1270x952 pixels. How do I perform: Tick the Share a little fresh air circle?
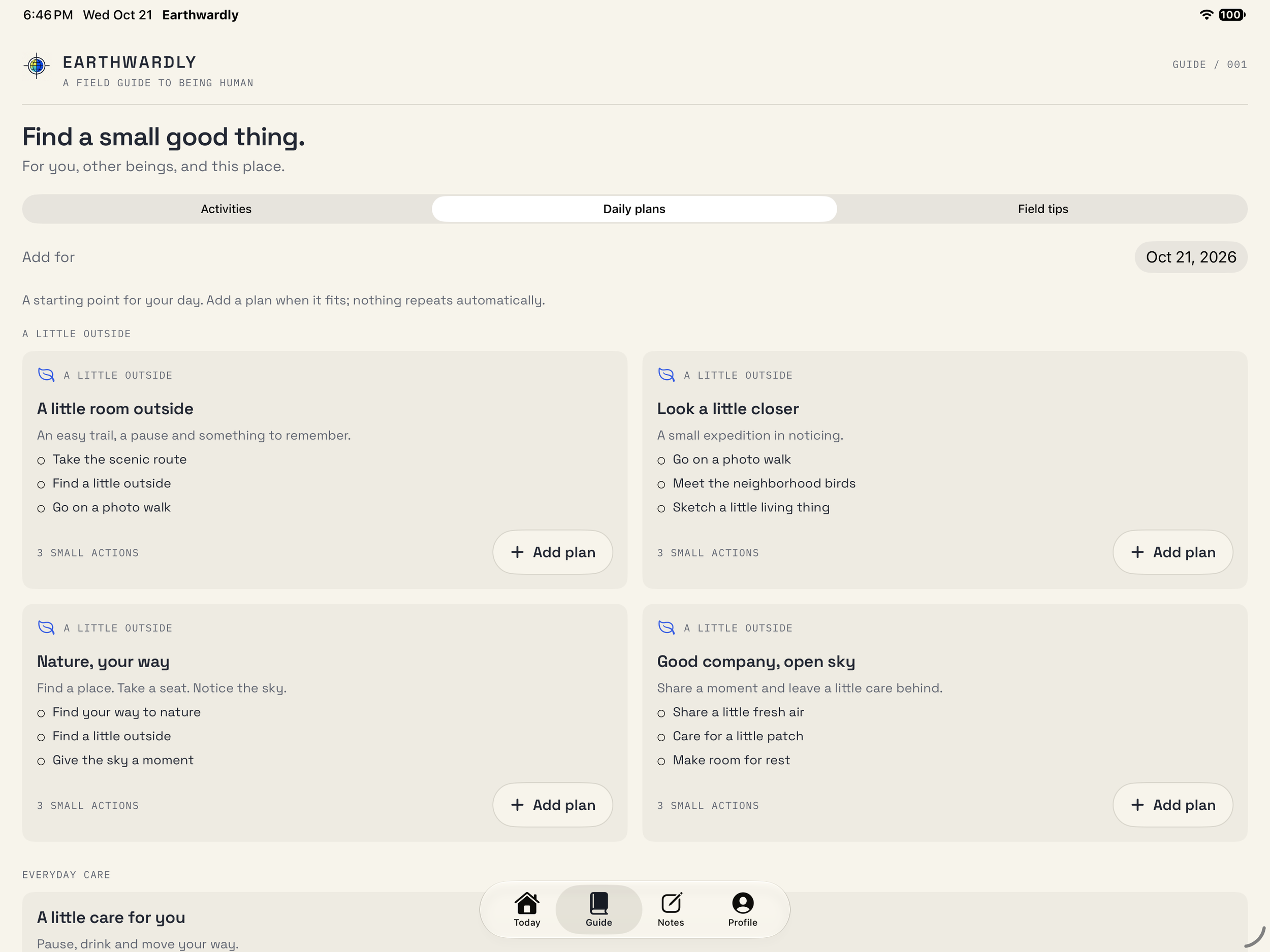click(661, 713)
